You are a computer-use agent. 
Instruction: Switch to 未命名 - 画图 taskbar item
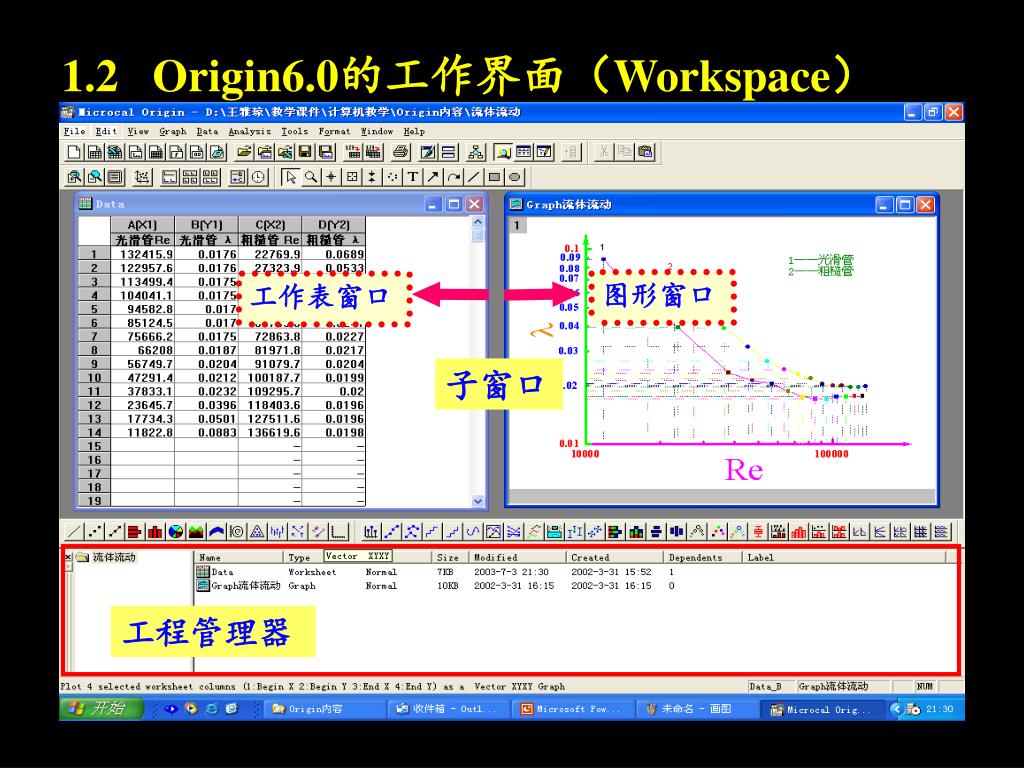coord(696,709)
